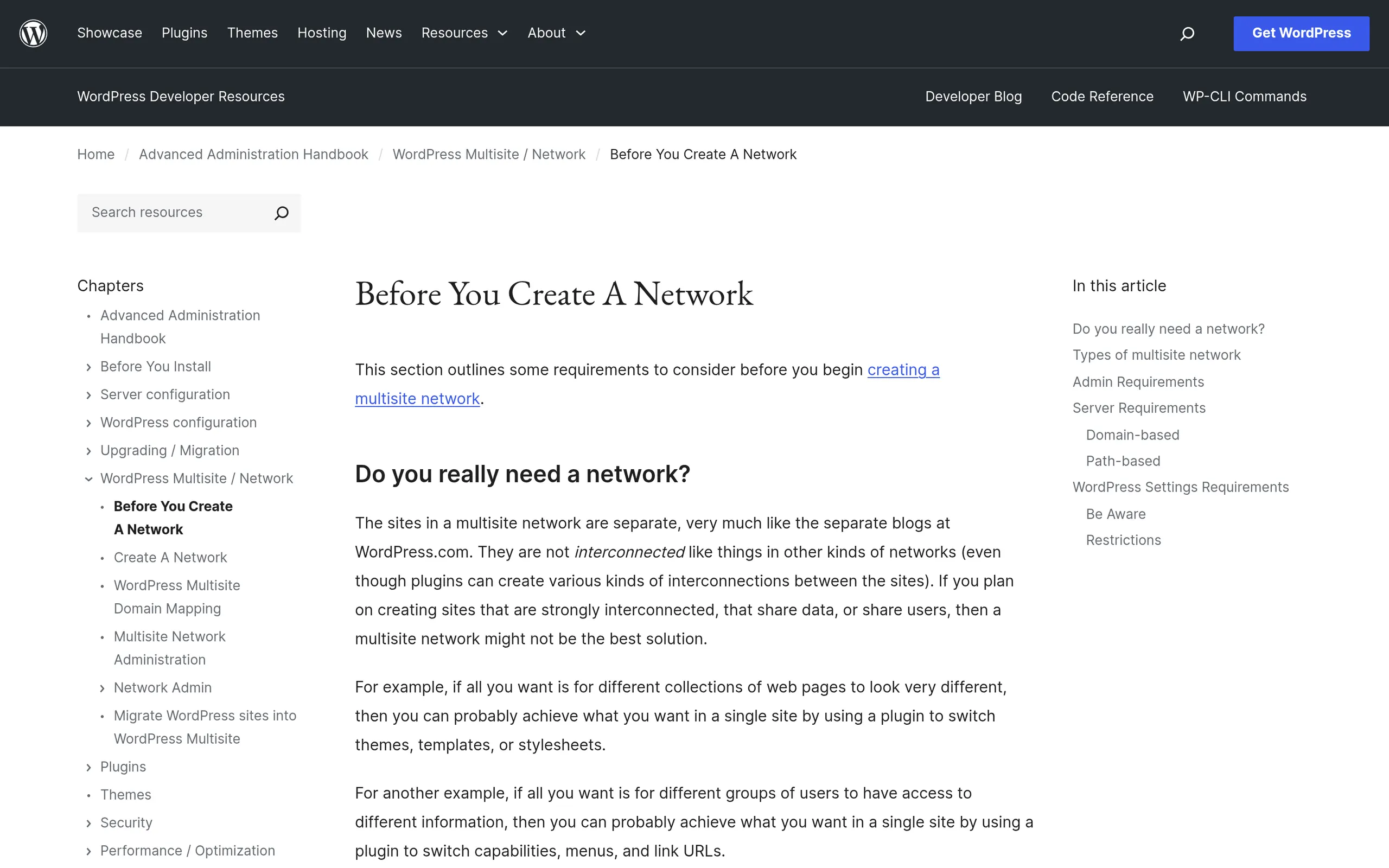Open the WP-CLI Commands link
Screen dimensions: 1389x868
[1244, 97]
